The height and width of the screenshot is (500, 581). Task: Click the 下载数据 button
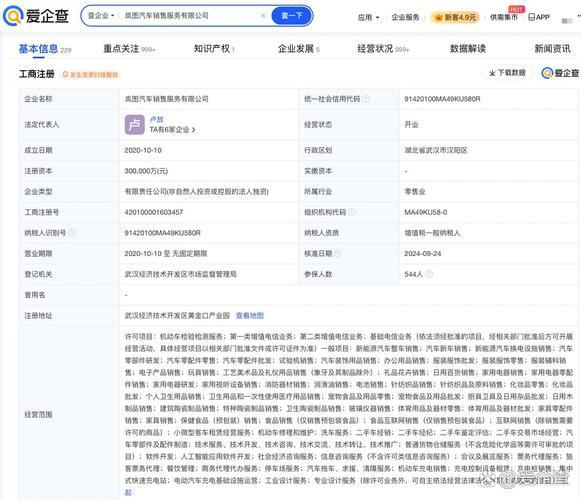point(507,73)
